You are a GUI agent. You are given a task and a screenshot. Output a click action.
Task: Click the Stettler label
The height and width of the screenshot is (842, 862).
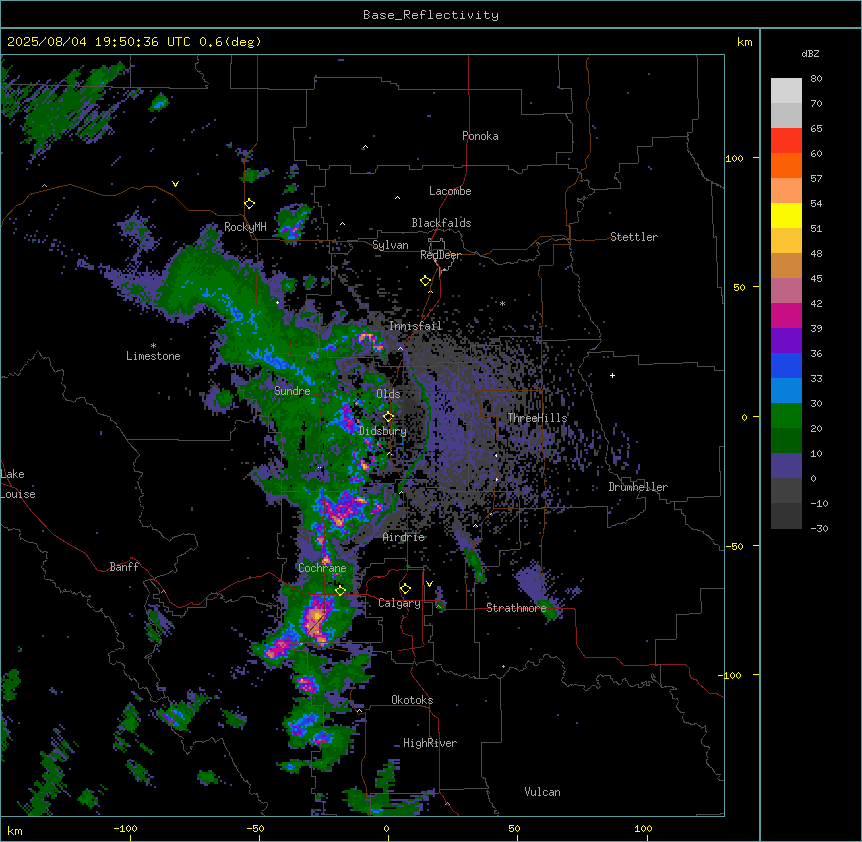tap(634, 237)
